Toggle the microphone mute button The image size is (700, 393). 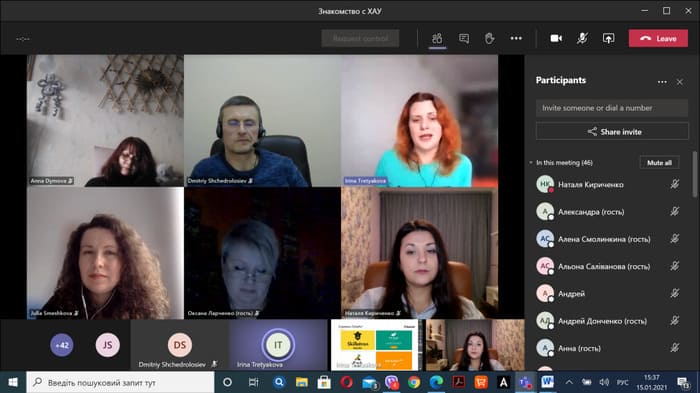click(582, 39)
